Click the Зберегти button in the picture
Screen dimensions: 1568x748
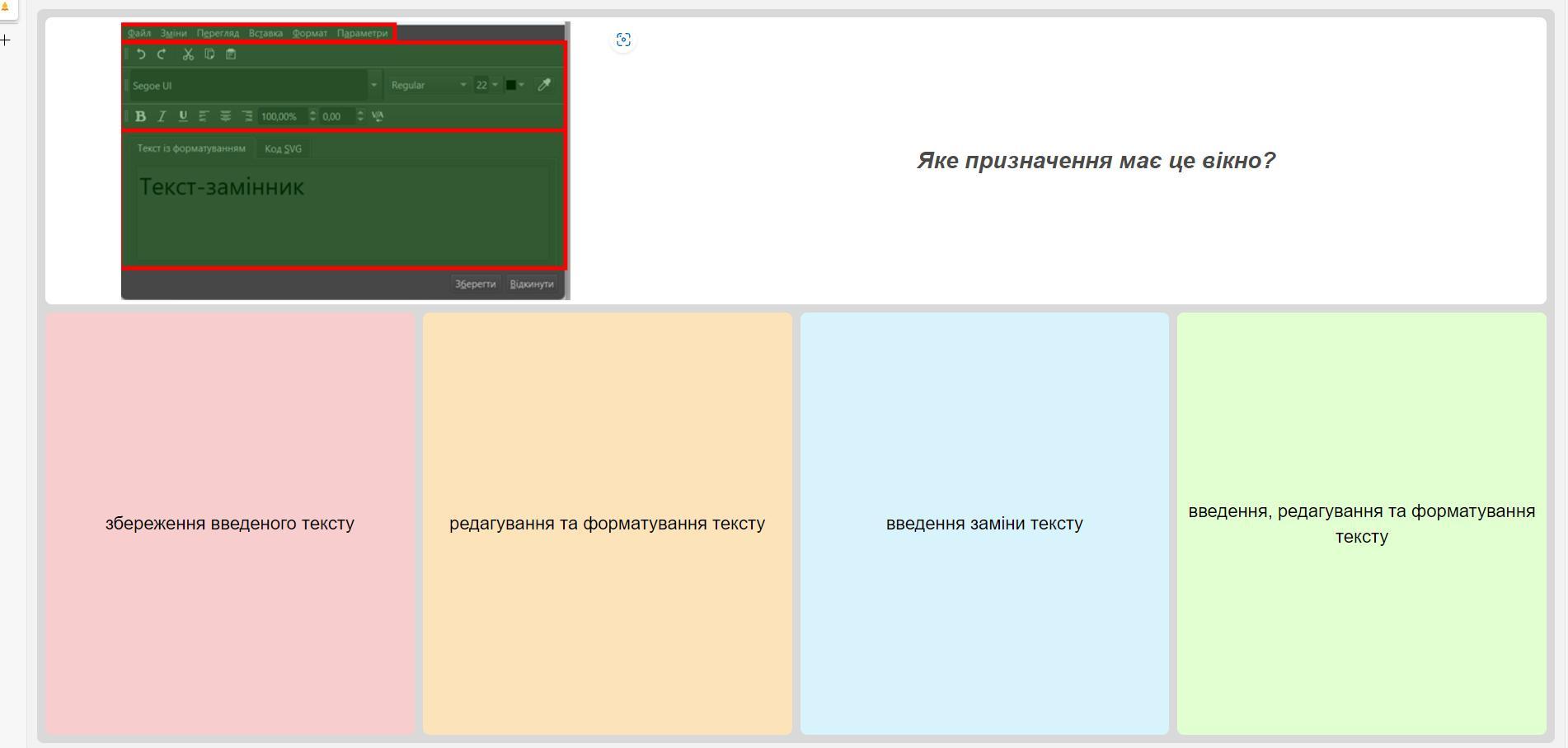click(476, 284)
